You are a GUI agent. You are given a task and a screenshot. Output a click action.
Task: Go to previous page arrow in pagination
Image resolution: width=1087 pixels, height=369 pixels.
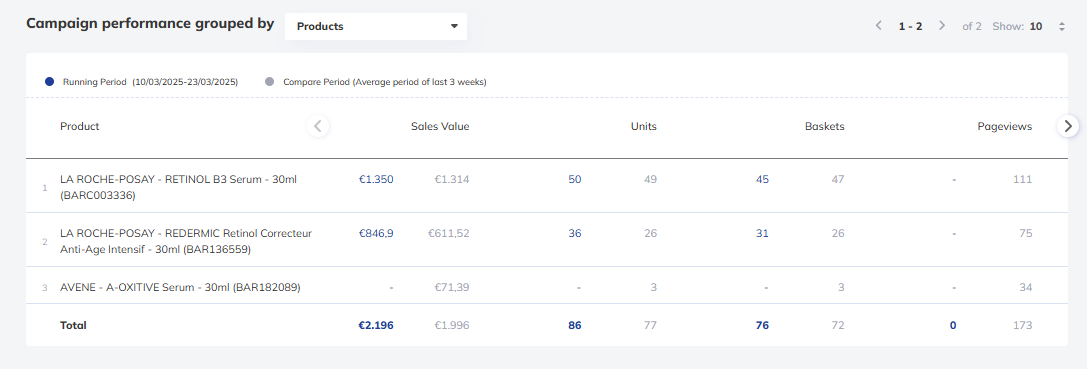878,26
